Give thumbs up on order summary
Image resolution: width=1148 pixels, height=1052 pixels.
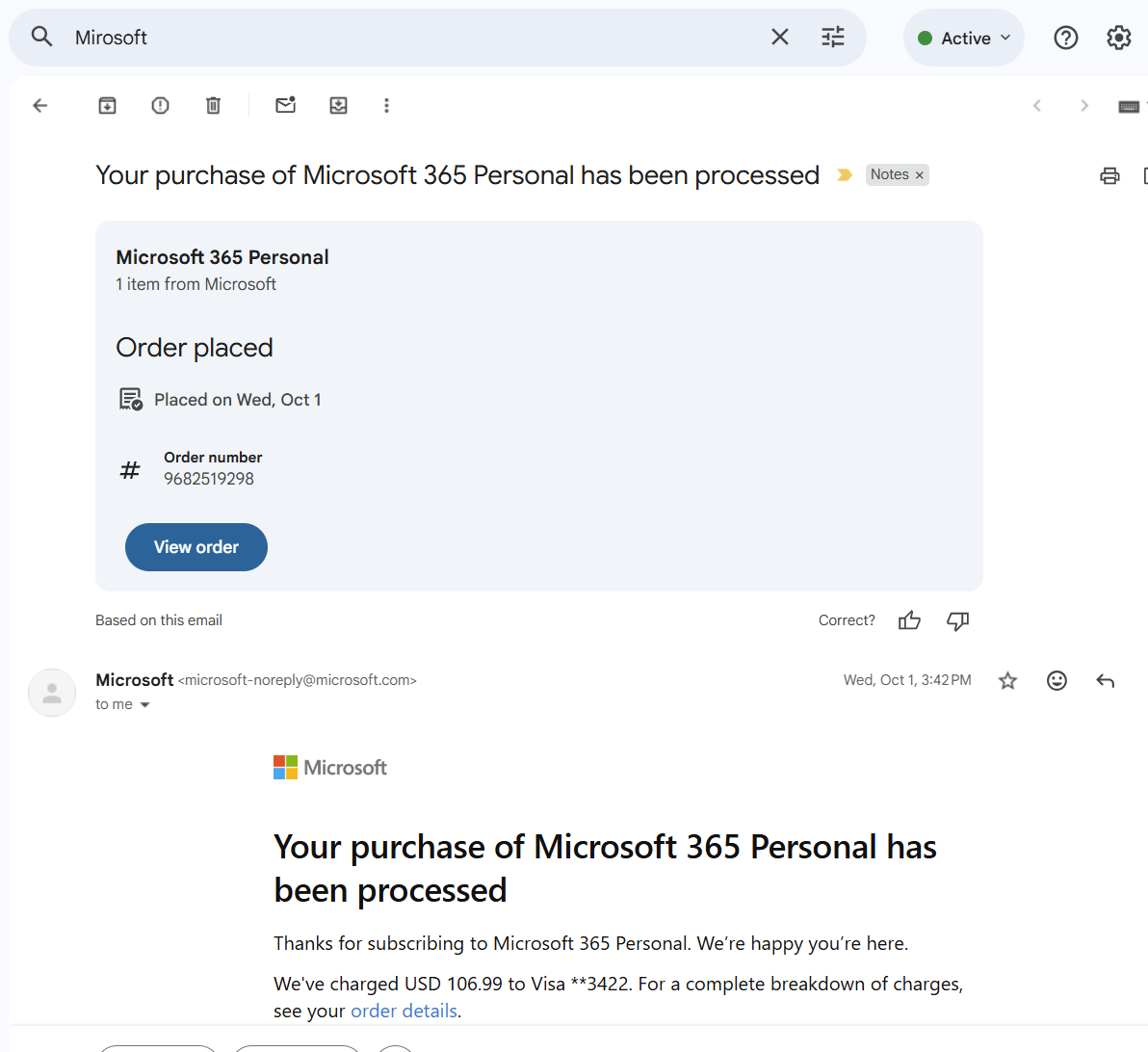click(909, 620)
